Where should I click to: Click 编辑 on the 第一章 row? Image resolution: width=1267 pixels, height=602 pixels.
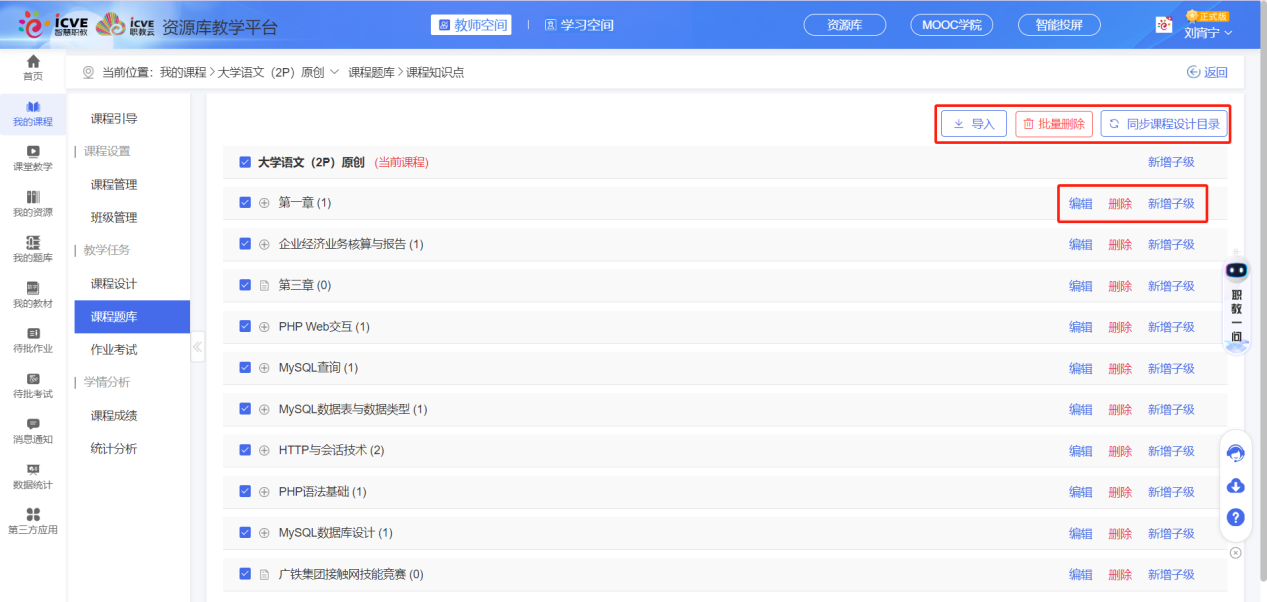(x=1080, y=202)
